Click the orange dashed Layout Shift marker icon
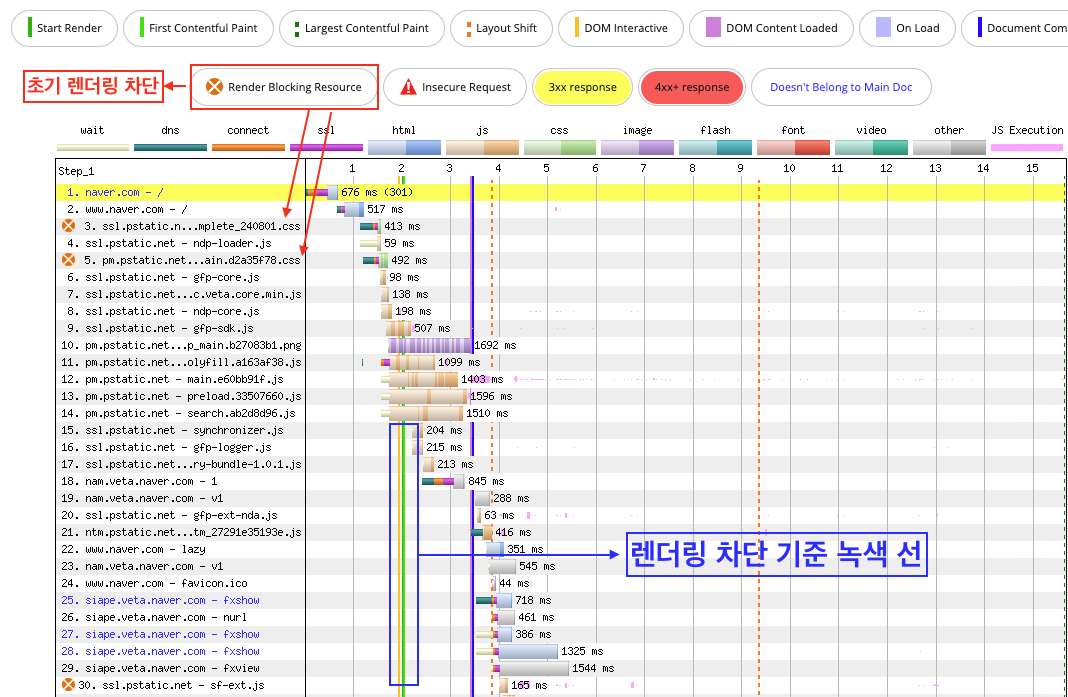The image size is (1068, 697). (468, 28)
